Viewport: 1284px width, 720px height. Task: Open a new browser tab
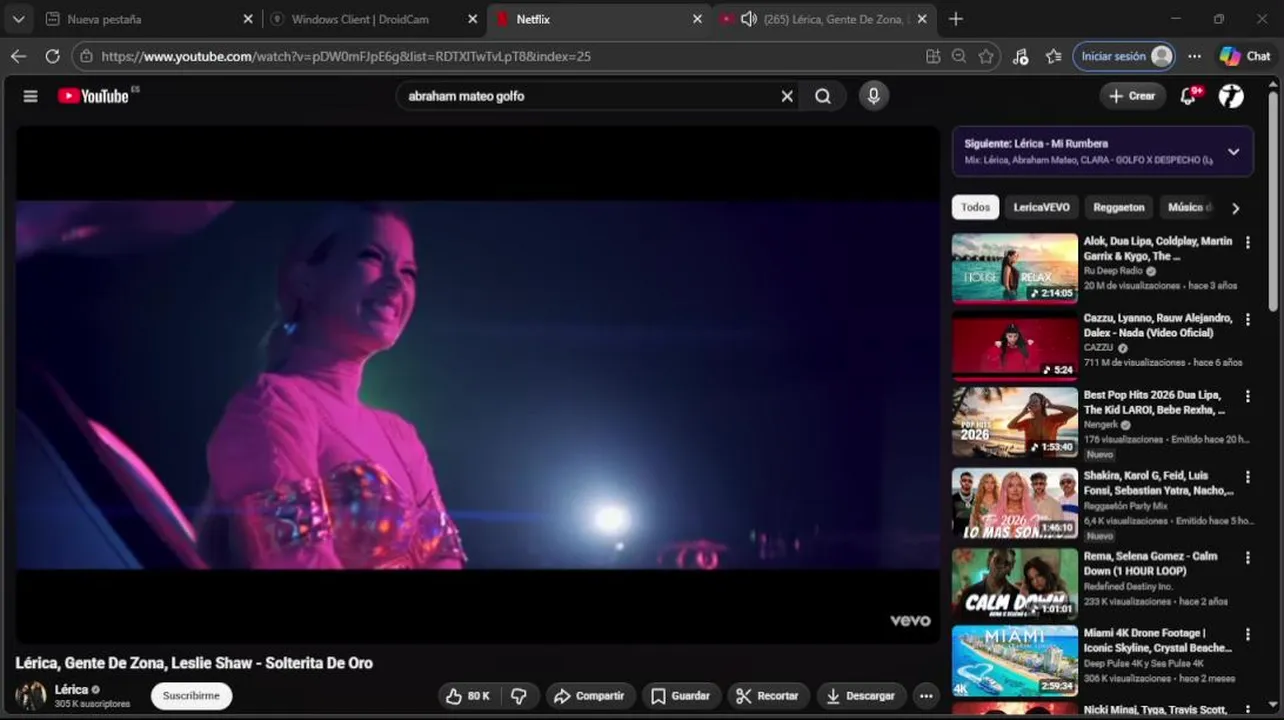click(x=956, y=19)
